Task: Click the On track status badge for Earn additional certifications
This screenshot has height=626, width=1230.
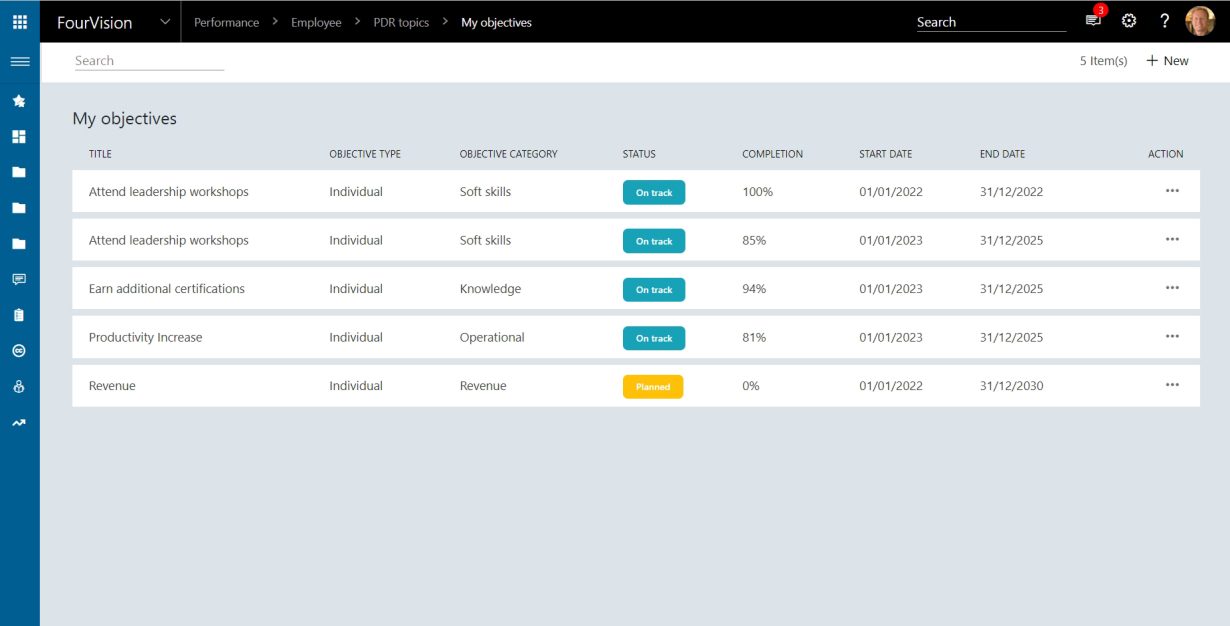Action: point(653,289)
